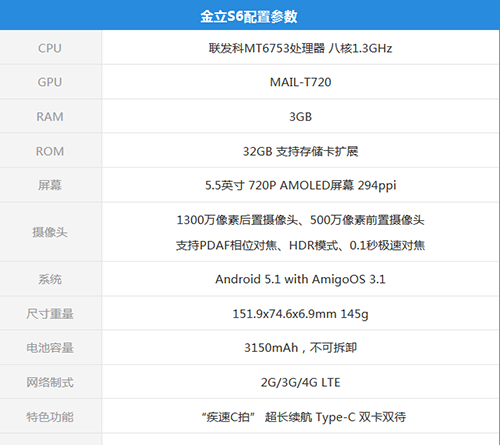This screenshot has width=500, height=445.
Task: Select the GPU label cell
Action: click(50, 82)
